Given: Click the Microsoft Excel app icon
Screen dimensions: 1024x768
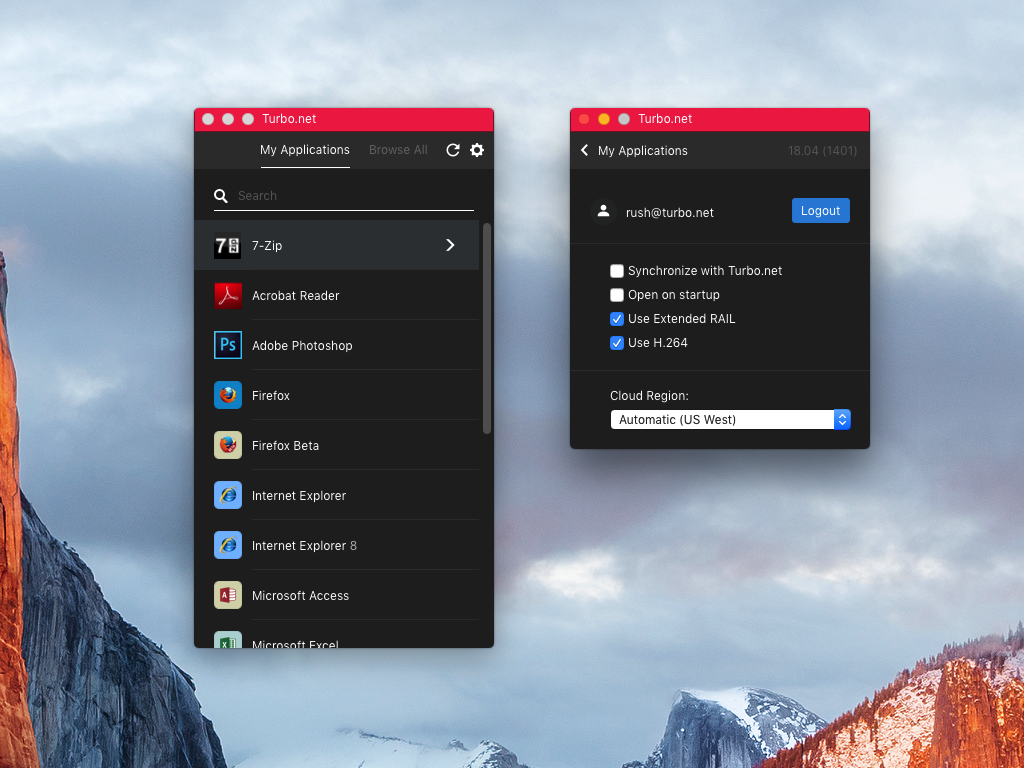Looking at the screenshot, I should coord(228,639).
